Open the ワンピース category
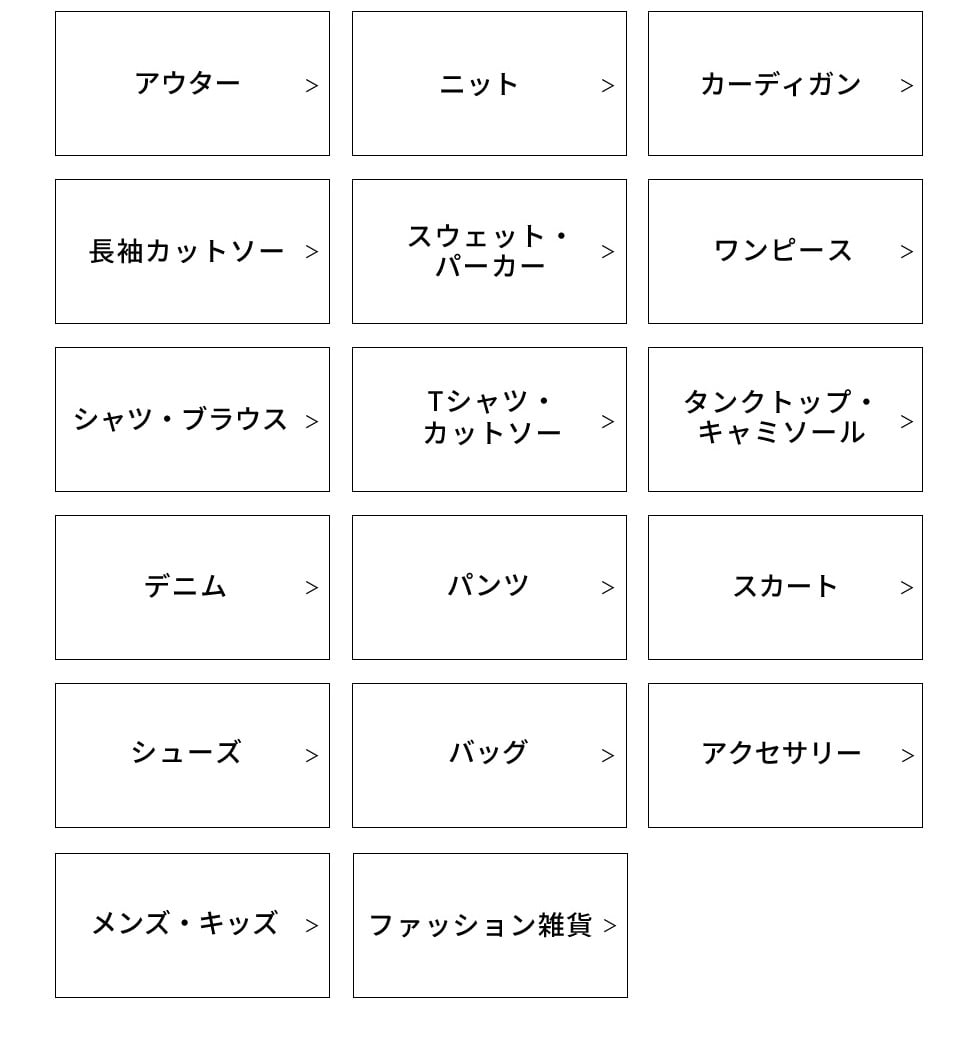This screenshot has height=1045, width=980. pos(785,252)
